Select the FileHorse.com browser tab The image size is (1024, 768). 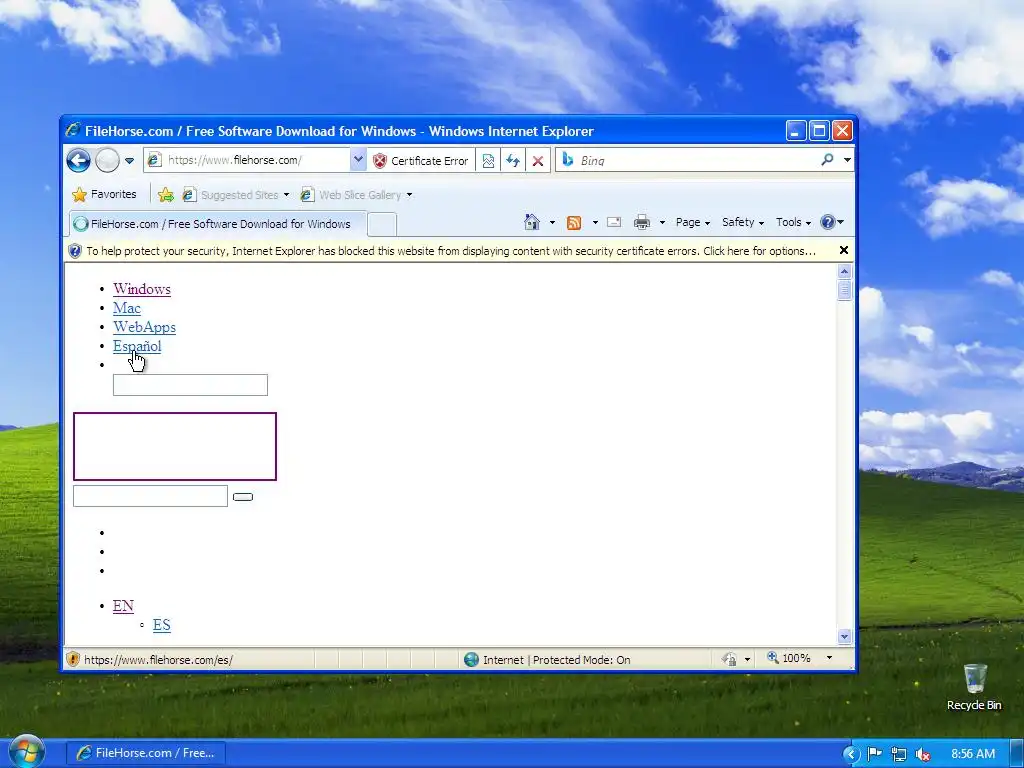[x=217, y=224]
